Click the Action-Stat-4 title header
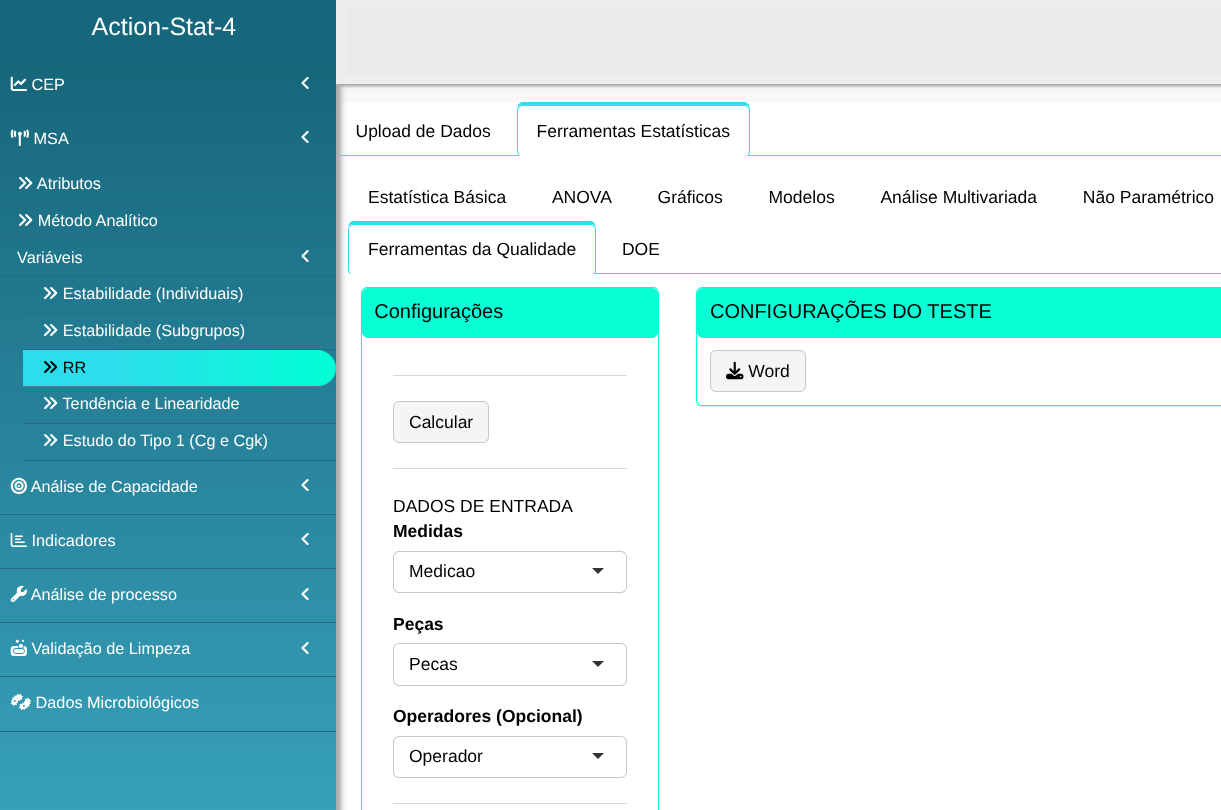Image resolution: width=1221 pixels, height=810 pixels. pyautogui.click(x=164, y=27)
